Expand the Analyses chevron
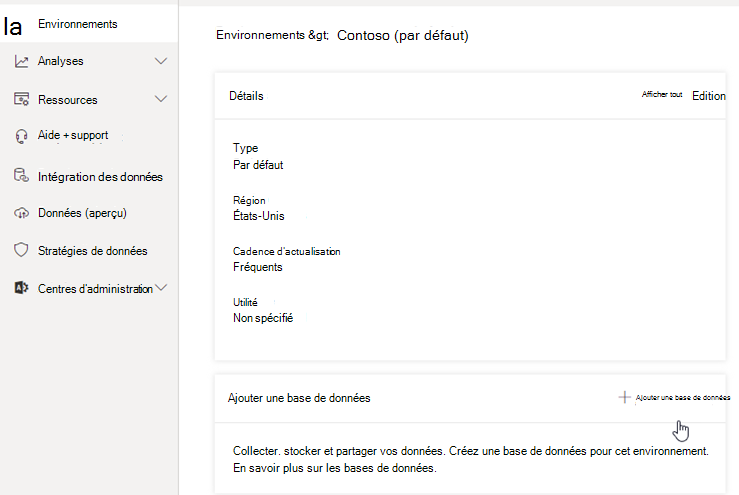739x495 pixels. coord(161,61)
